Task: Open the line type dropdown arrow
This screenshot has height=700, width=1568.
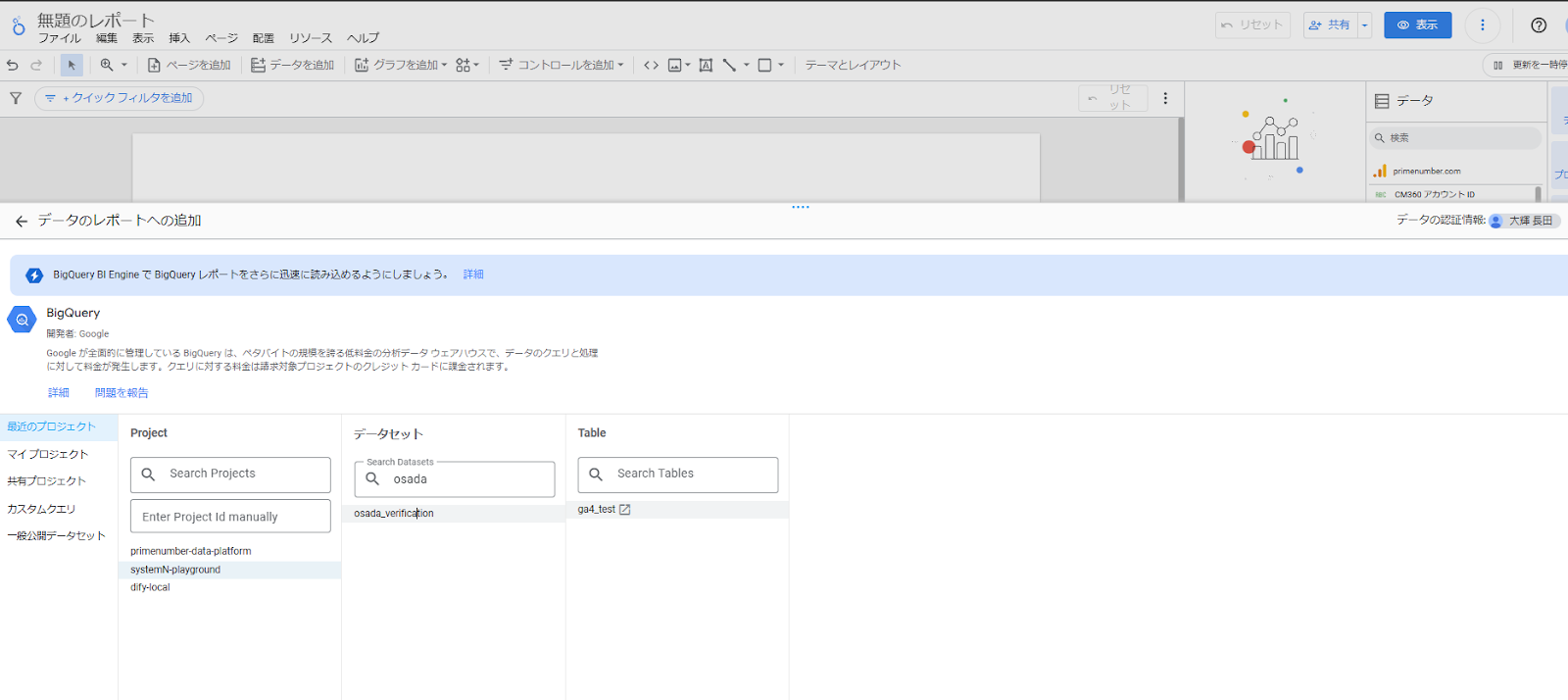Action: [747, 65]
